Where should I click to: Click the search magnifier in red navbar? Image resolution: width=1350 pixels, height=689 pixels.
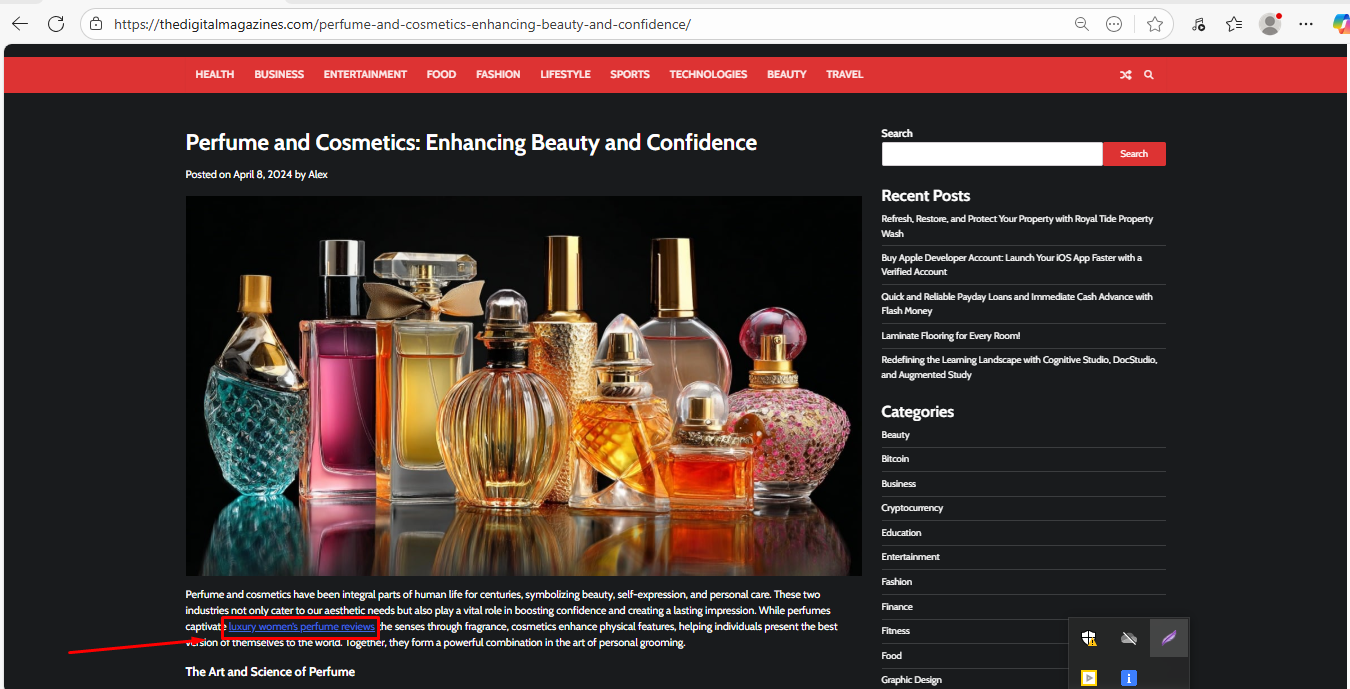[x=1148, y=75]
